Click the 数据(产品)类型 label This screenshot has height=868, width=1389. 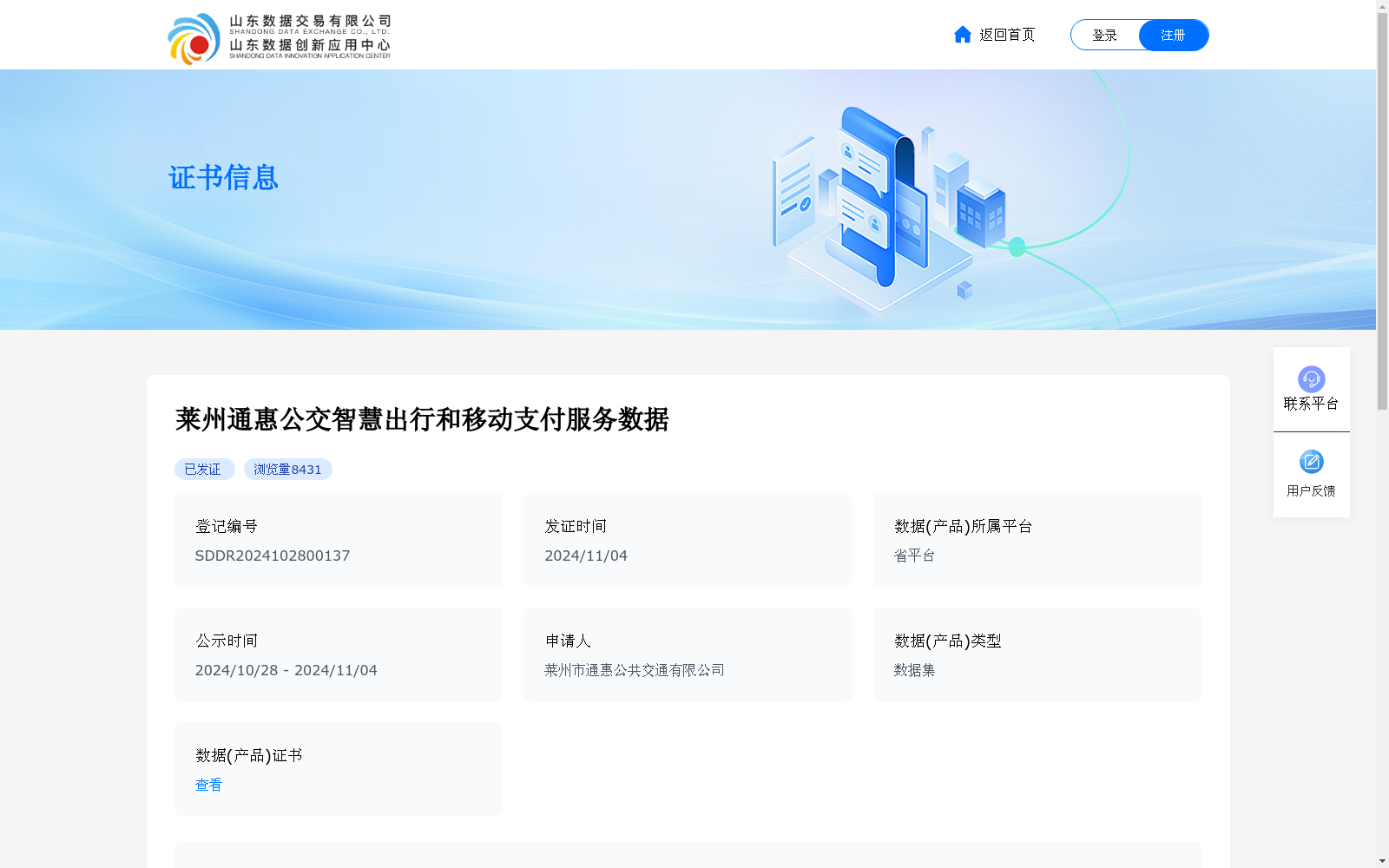tap(947, 641)
